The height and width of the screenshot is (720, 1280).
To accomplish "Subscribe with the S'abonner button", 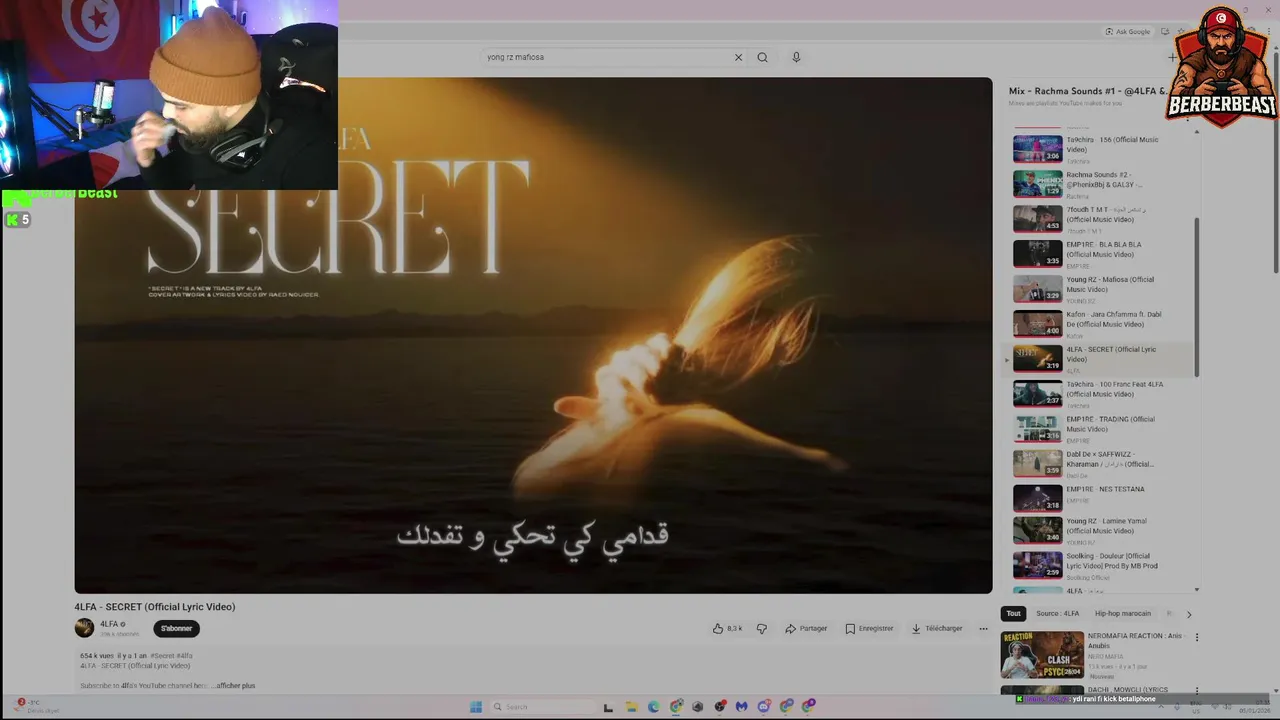I will click(x=177, y=629).
